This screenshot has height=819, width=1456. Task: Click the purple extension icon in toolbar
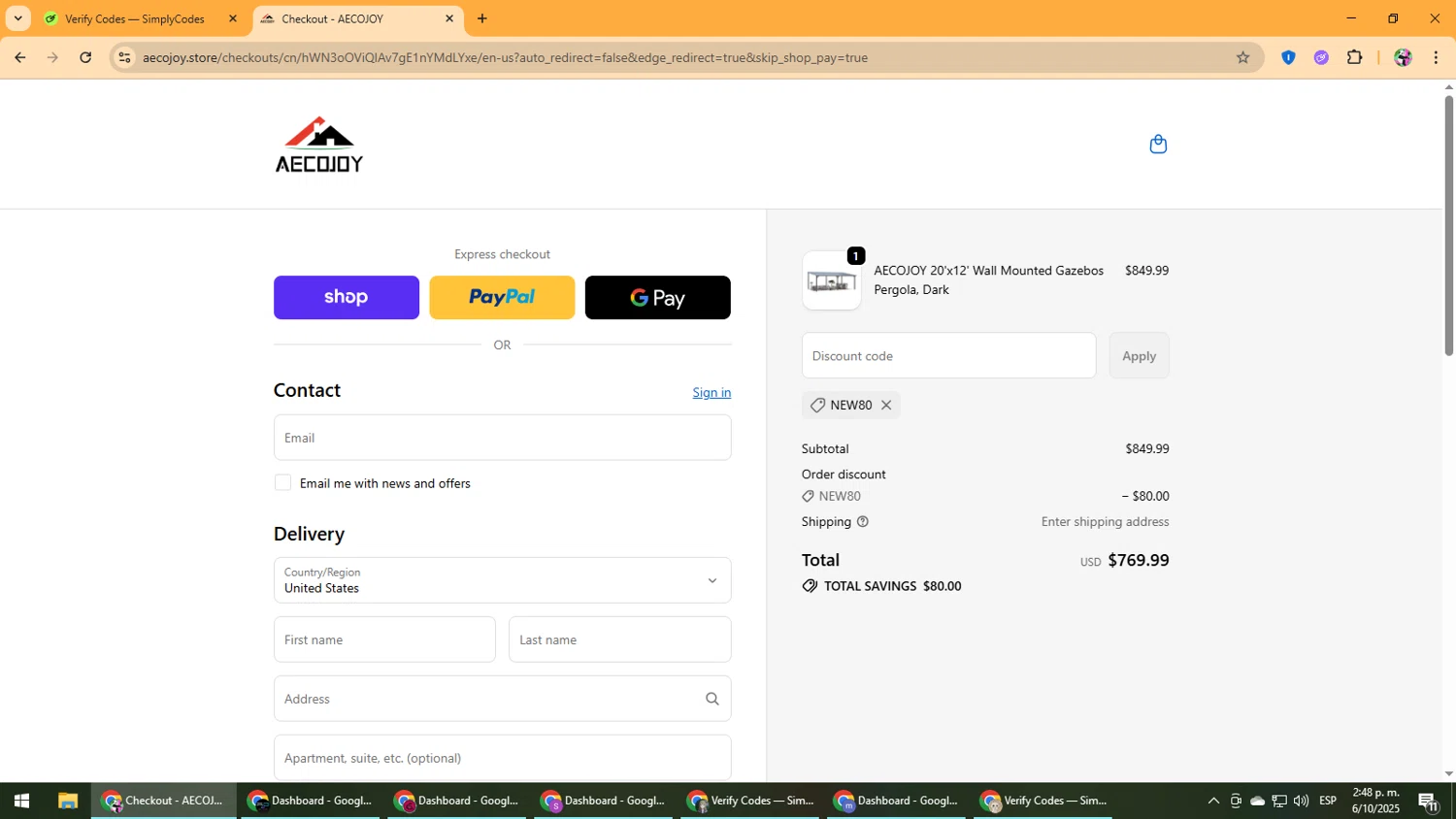click(1321, 57)
